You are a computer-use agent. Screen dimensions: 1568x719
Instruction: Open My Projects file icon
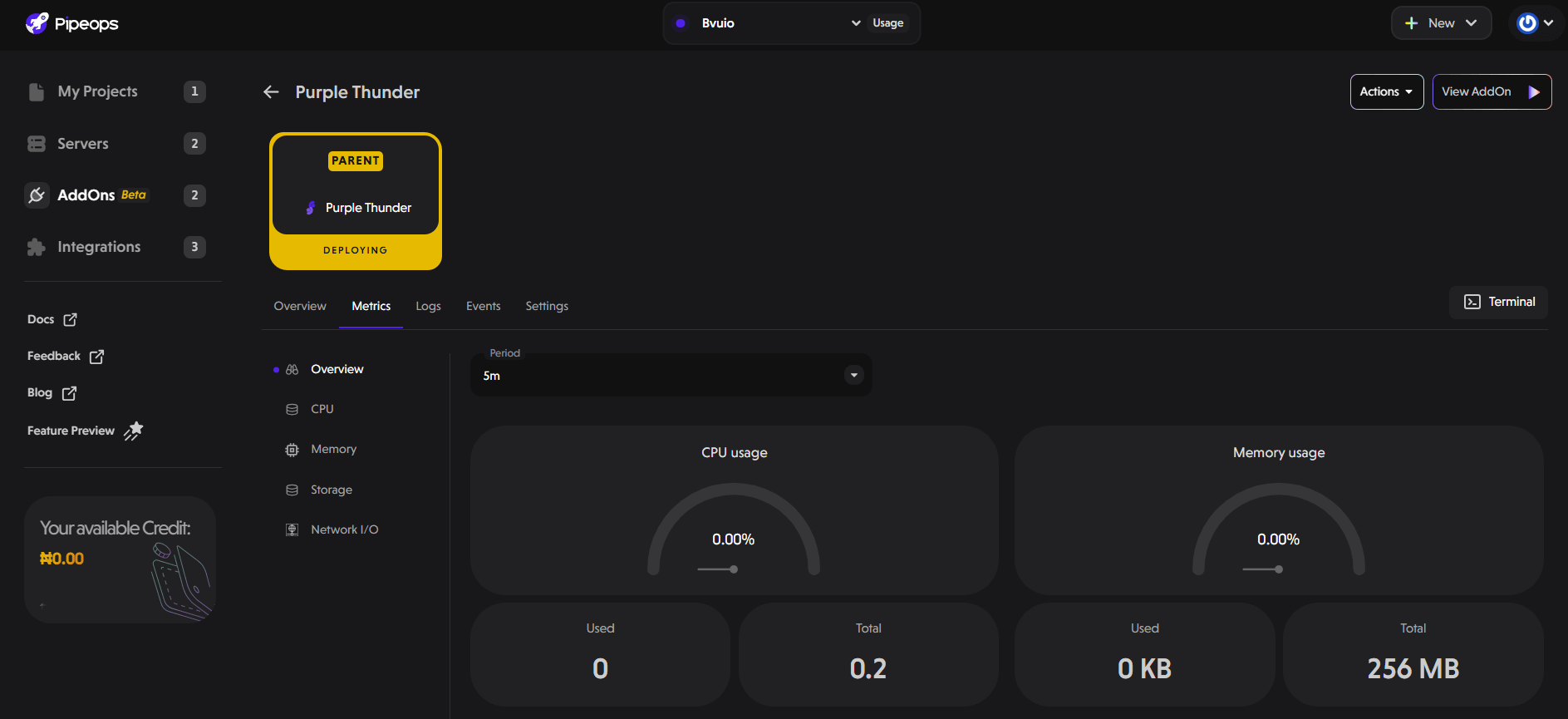37,91
